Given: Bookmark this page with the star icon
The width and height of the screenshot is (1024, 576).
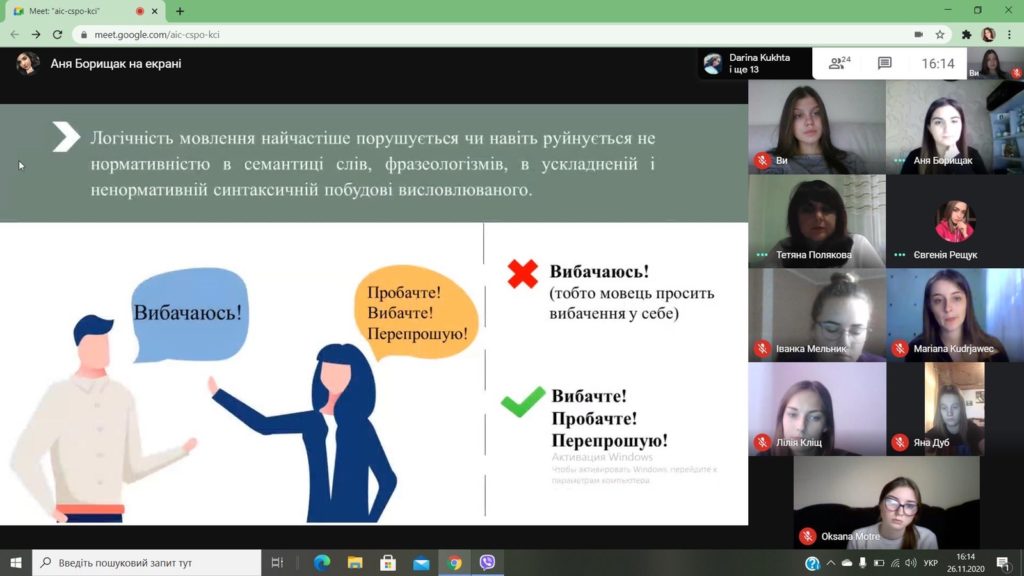Looking at the screenshot, I should [x=940, y=35].
